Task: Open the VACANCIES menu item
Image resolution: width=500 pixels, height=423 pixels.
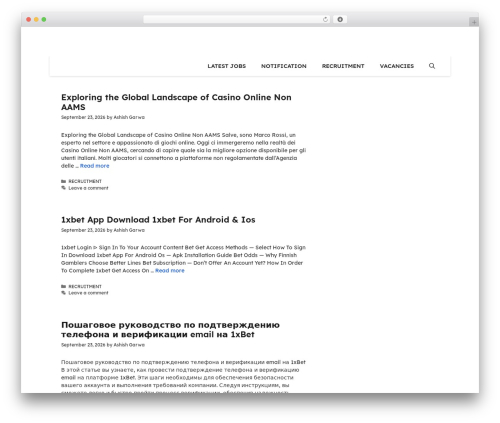Action: 397,66
